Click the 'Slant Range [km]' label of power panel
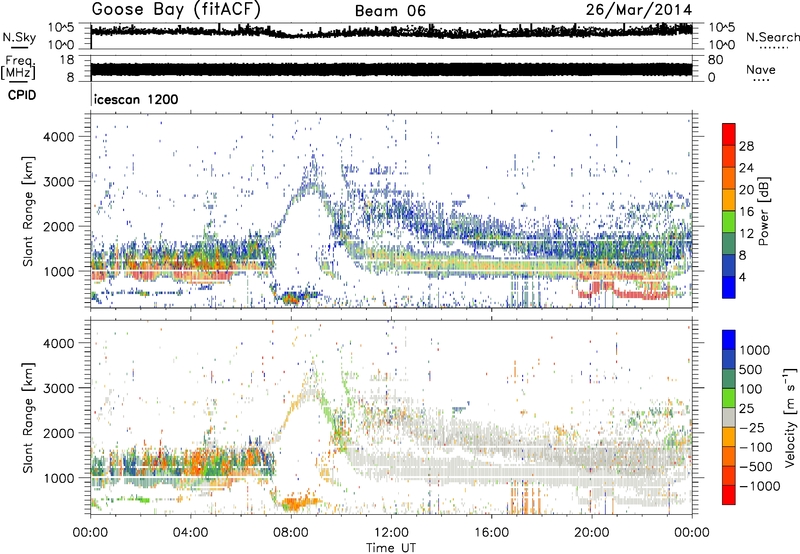800x554 pixels. [x=28, y=211]
